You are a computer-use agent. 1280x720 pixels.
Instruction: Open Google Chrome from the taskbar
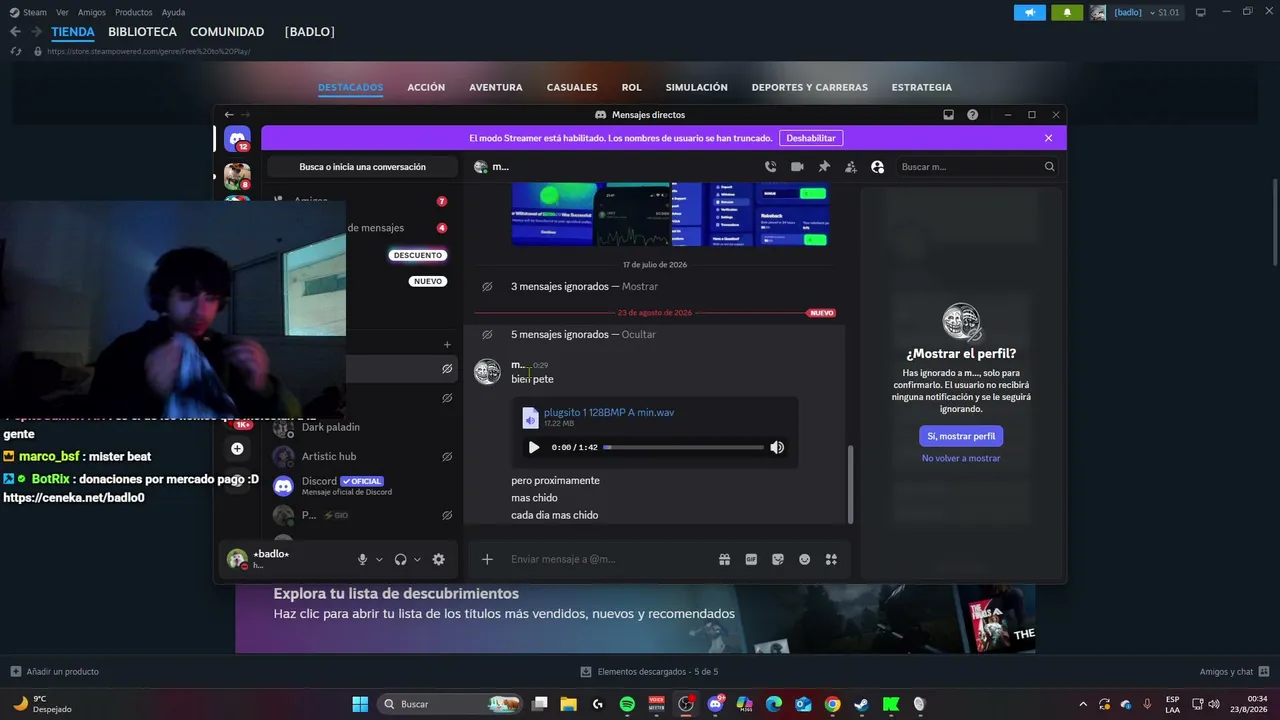coord(832,704)
